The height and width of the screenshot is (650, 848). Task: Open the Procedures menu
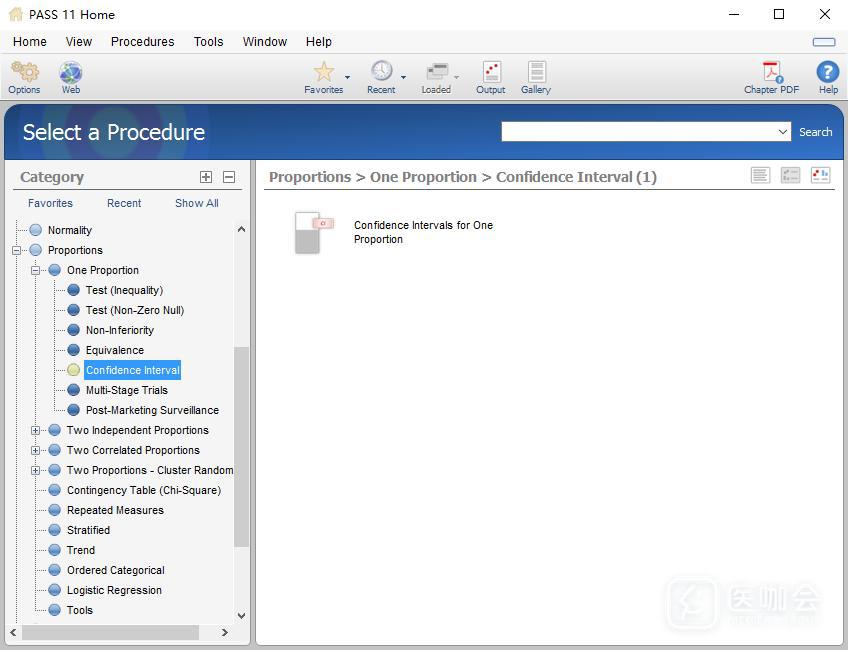point(142,42)
